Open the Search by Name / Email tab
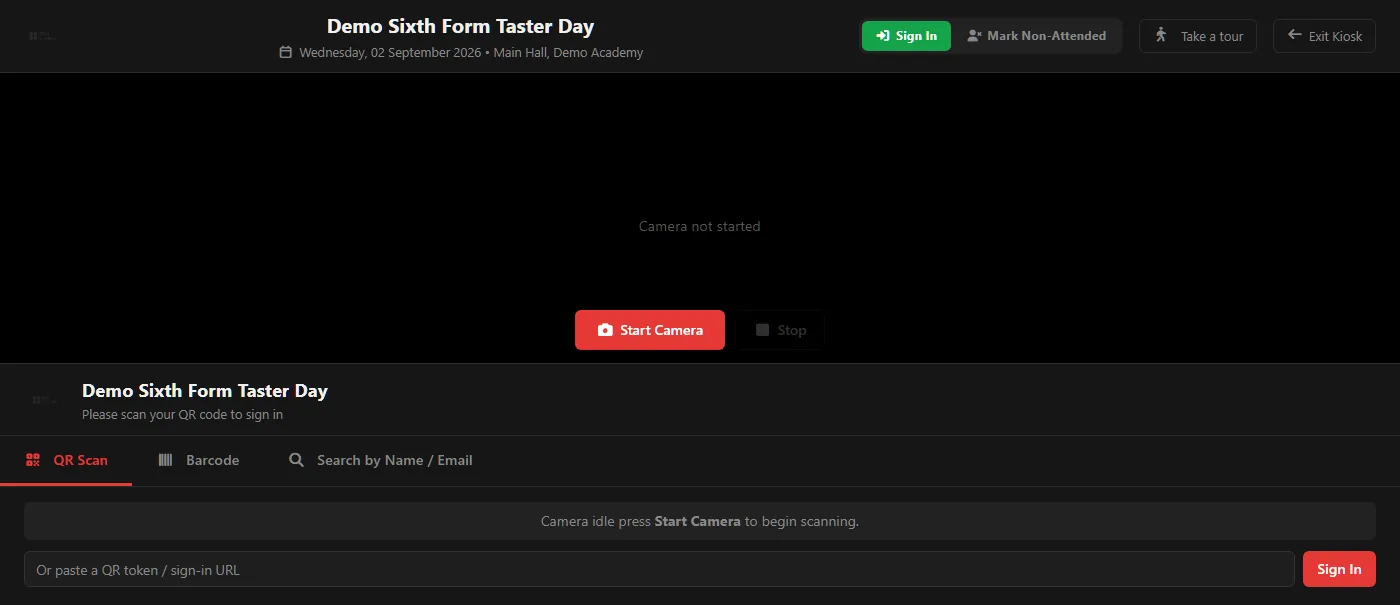The width and height of the screenshot is (1400, 605). click(380, 461)
